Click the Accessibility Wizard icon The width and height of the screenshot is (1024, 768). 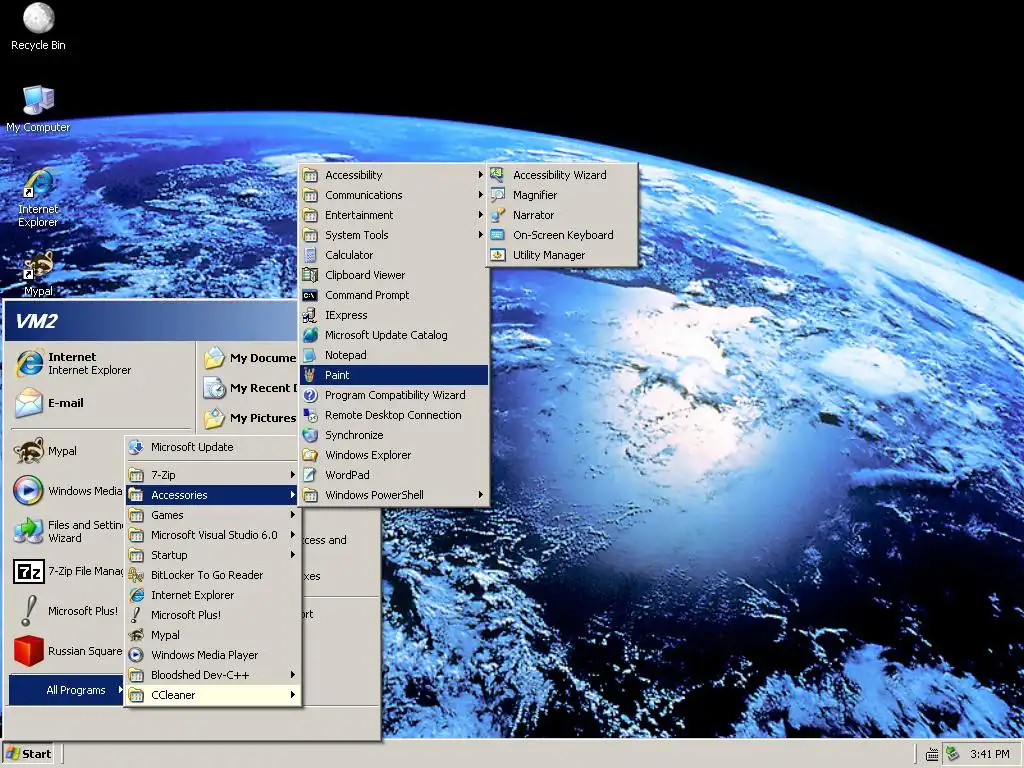[x=498, y=174]
